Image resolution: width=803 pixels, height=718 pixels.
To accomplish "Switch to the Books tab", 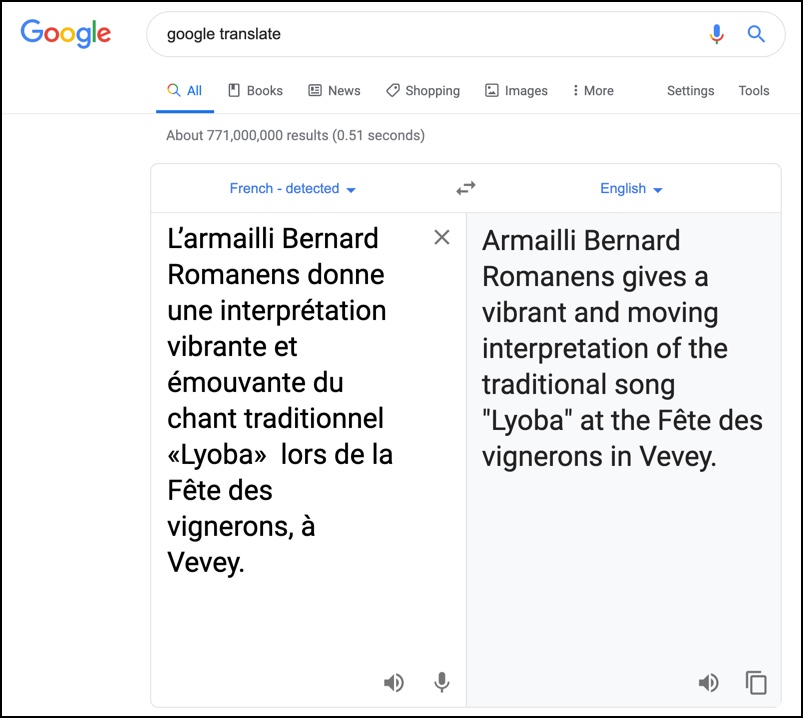I will coord(255,90).
